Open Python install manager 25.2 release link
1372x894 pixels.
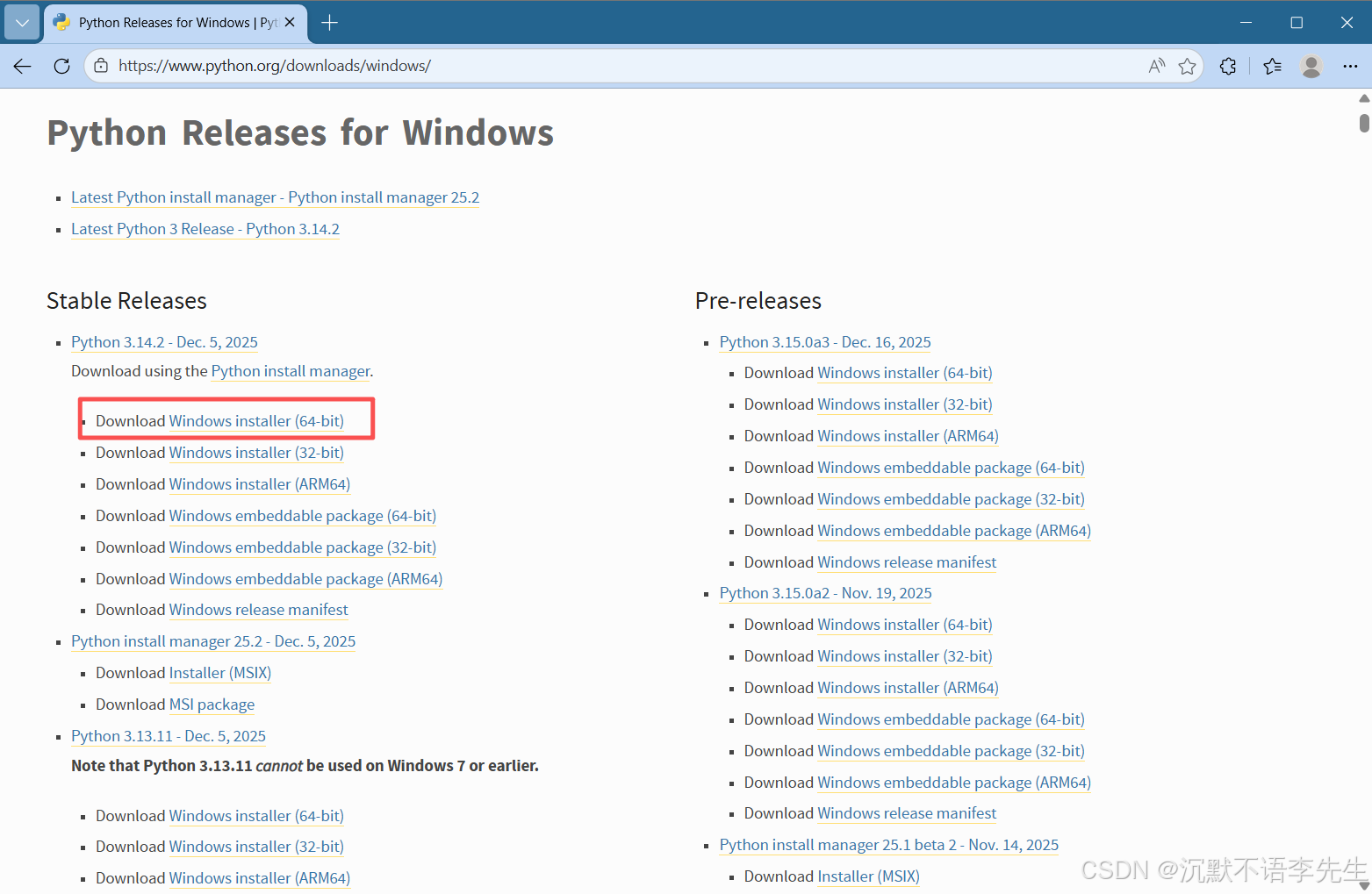[x=213, y=641]
